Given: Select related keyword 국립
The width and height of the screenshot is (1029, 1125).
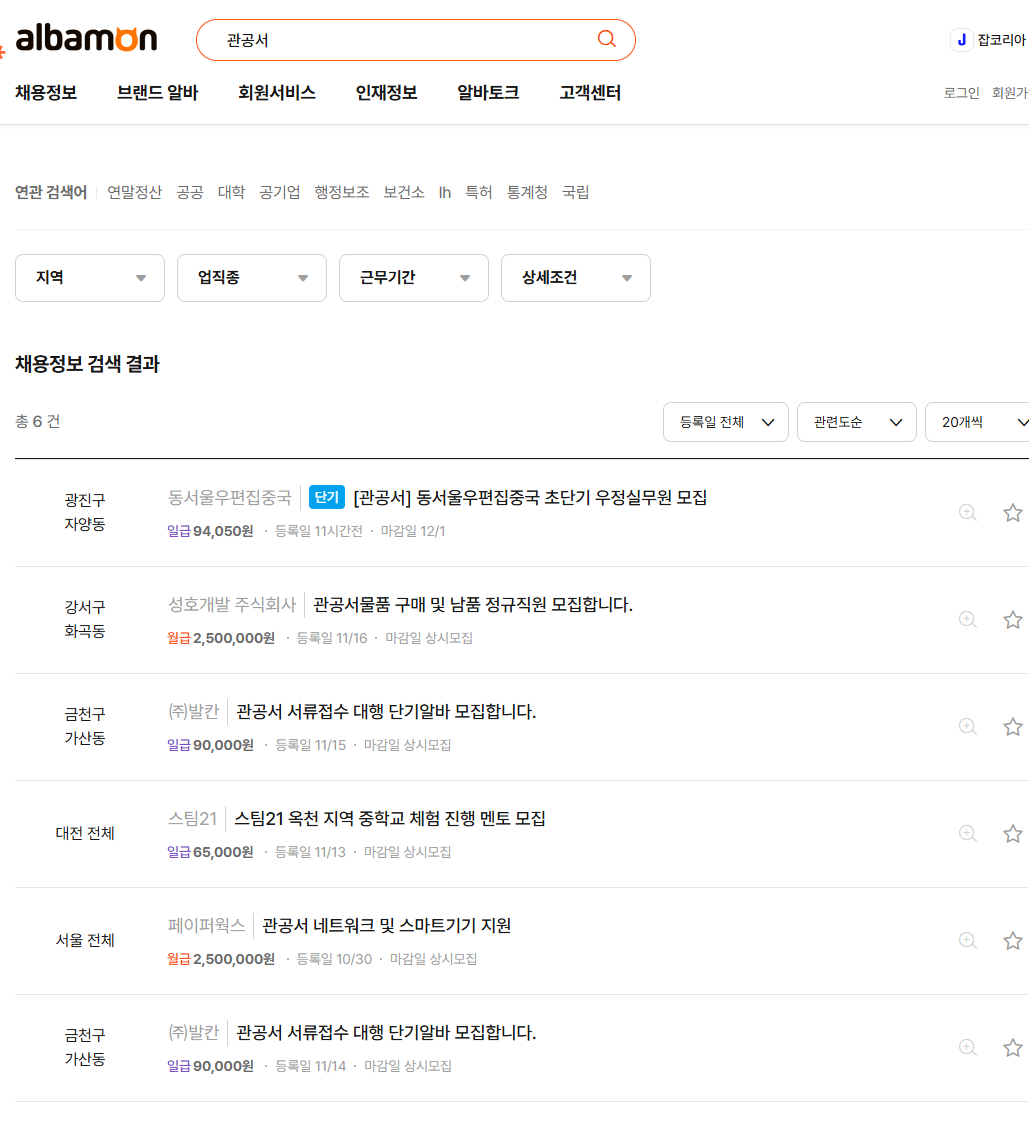Looking at the screenshot, I should tap(575, 192).
